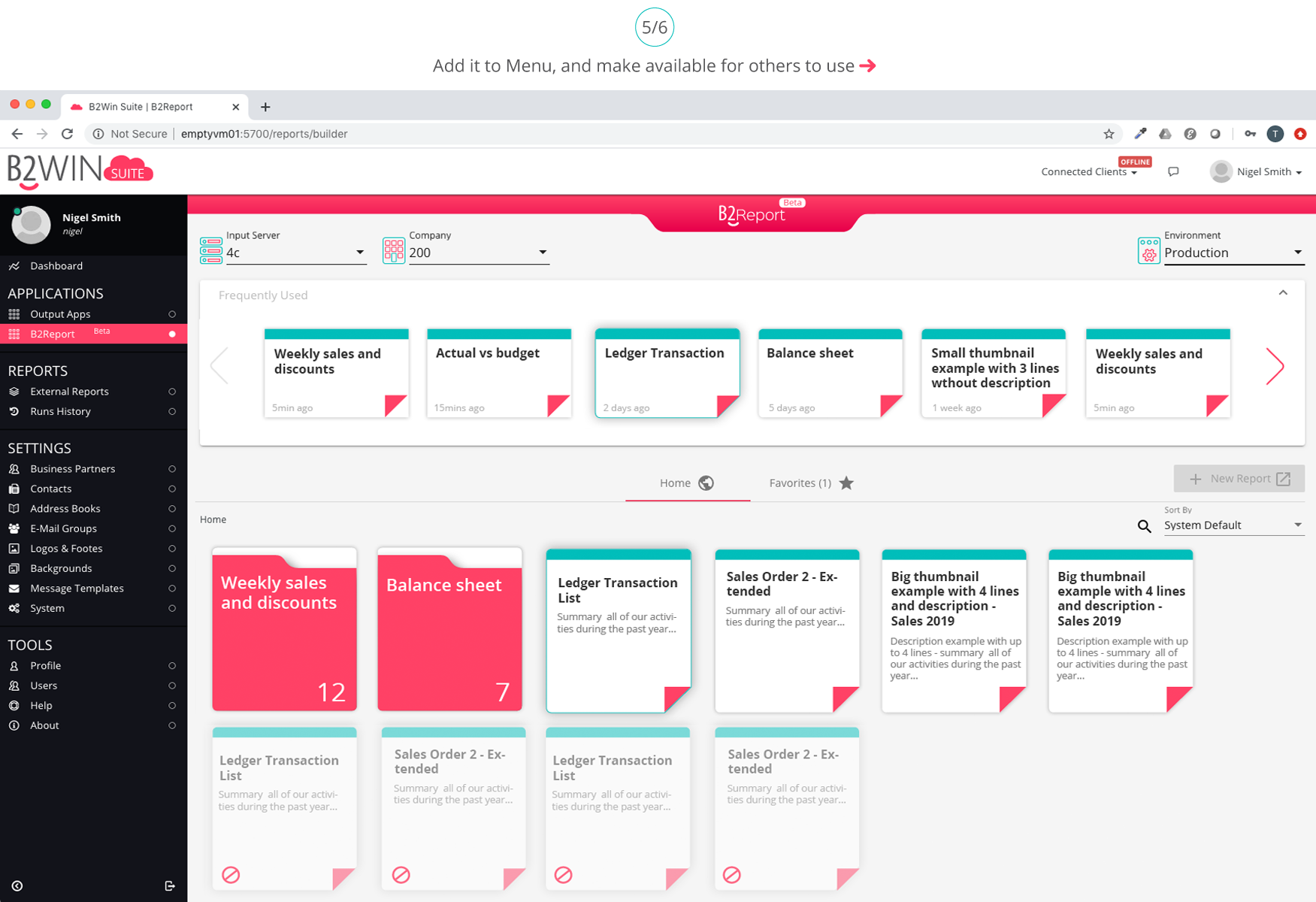This screenshot has height=902, width=1316.
Task: Select the B2Win Suite browser tab
Action: 155,107
